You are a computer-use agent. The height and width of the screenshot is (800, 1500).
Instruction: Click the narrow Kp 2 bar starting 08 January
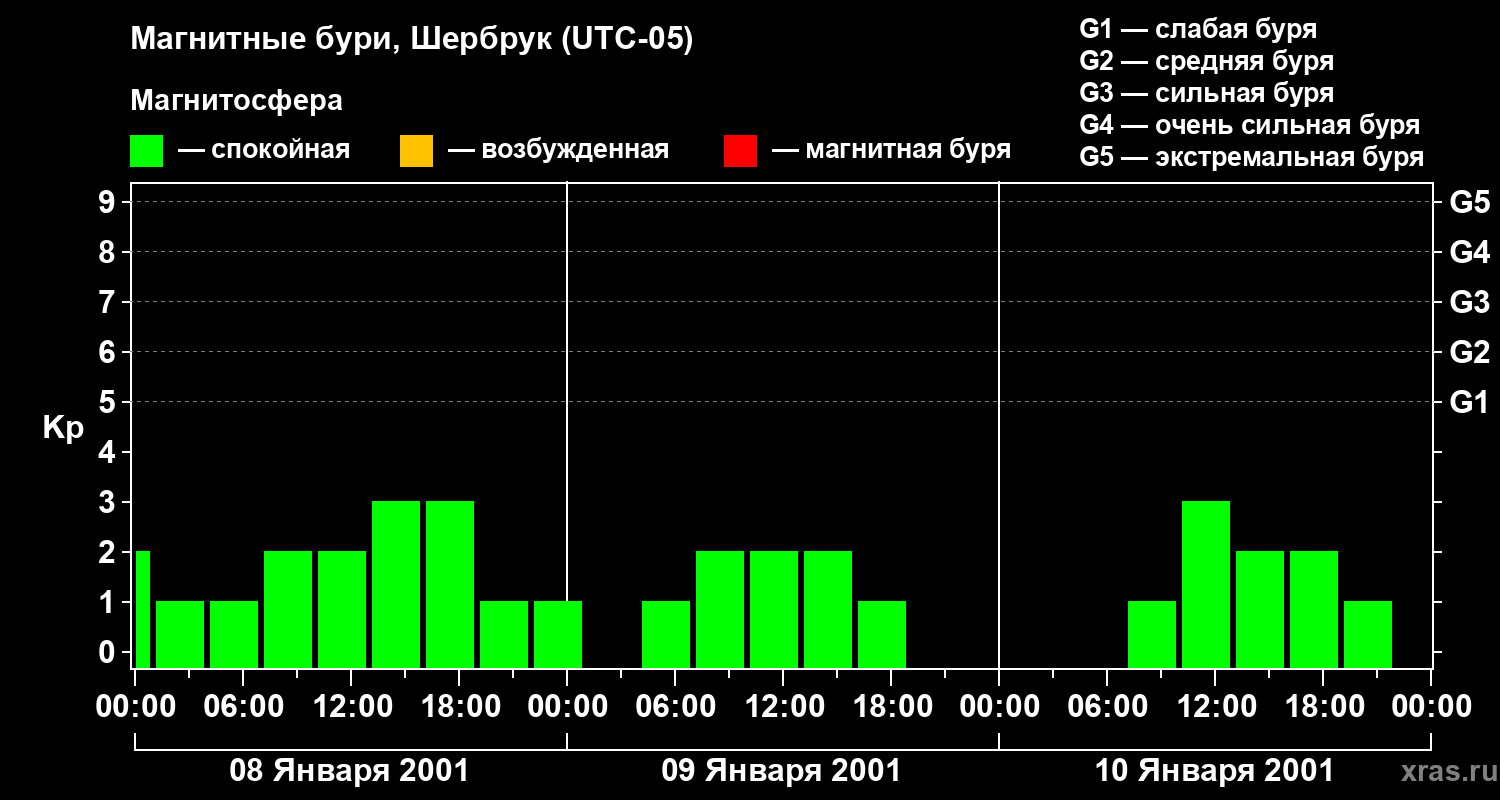(x=142, y=609)
